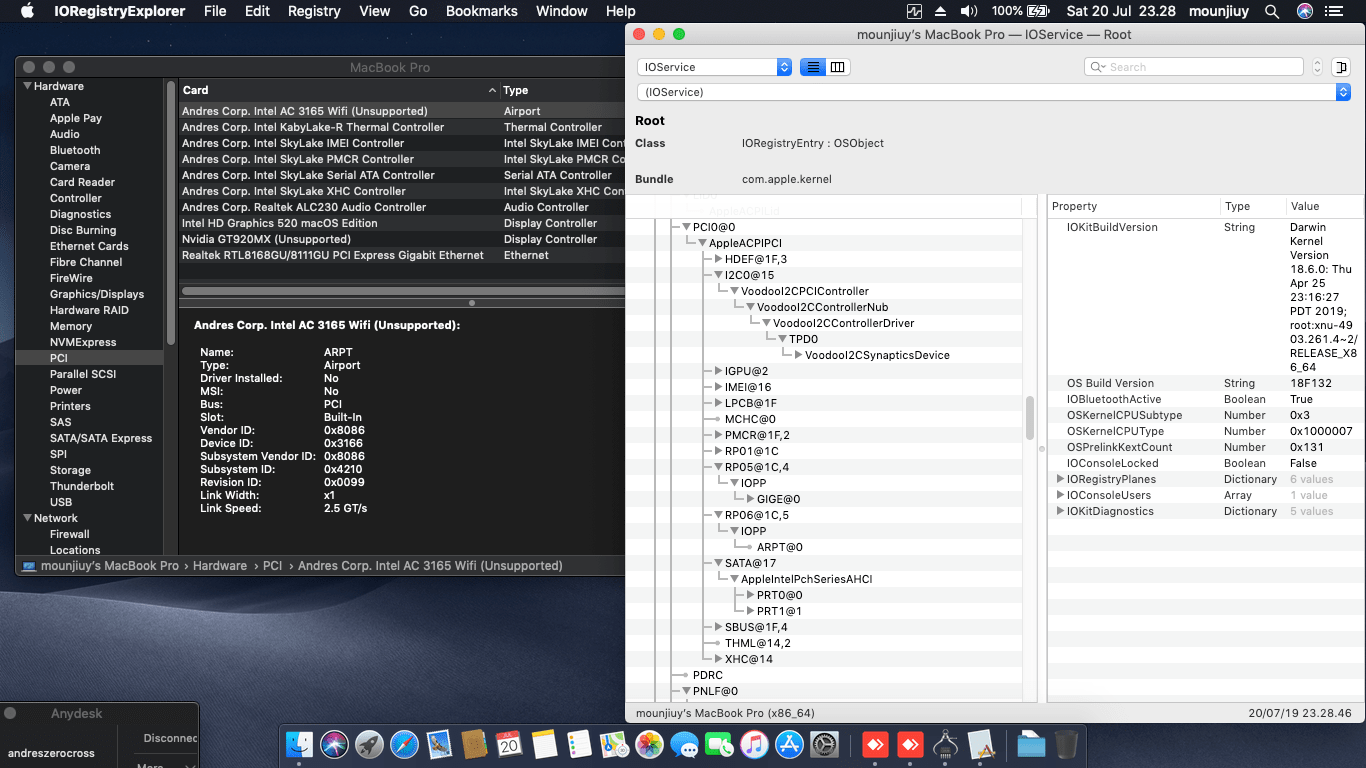Viewport: 1366px width, 768px height.
Task: Open the Window menu
Action: click(562, 11)
